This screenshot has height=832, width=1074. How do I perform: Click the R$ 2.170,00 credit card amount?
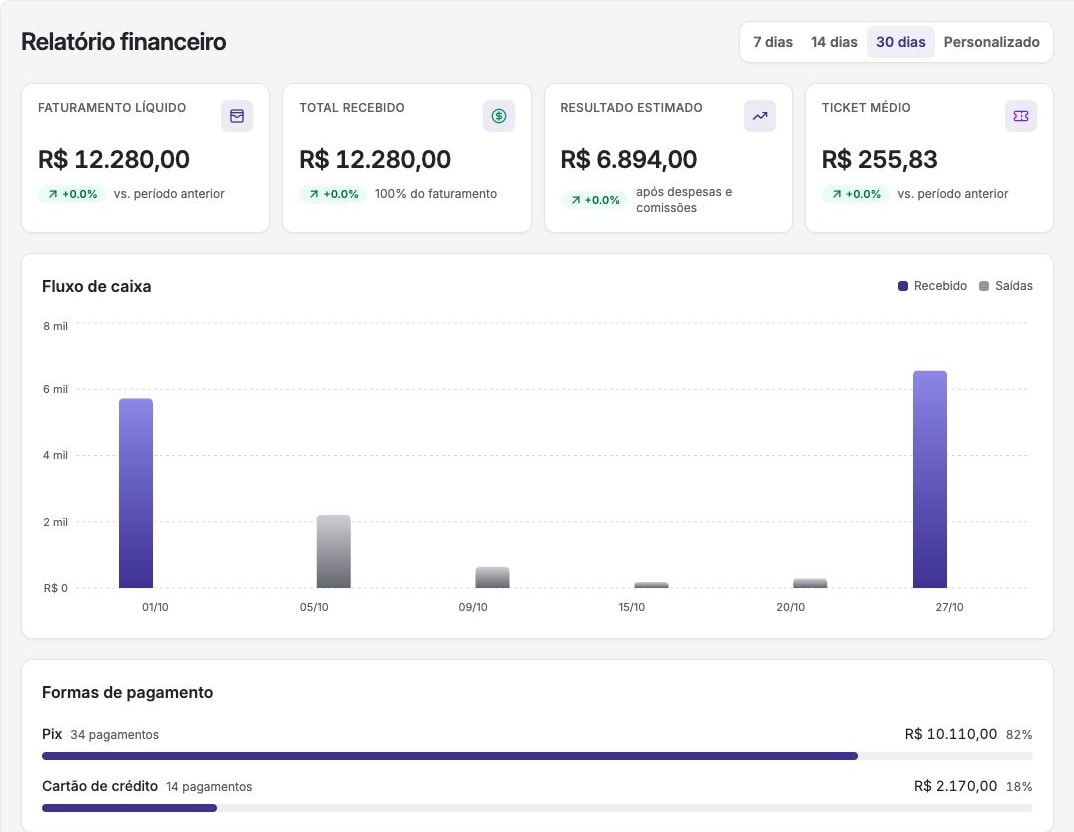click(x=956, y=786)
